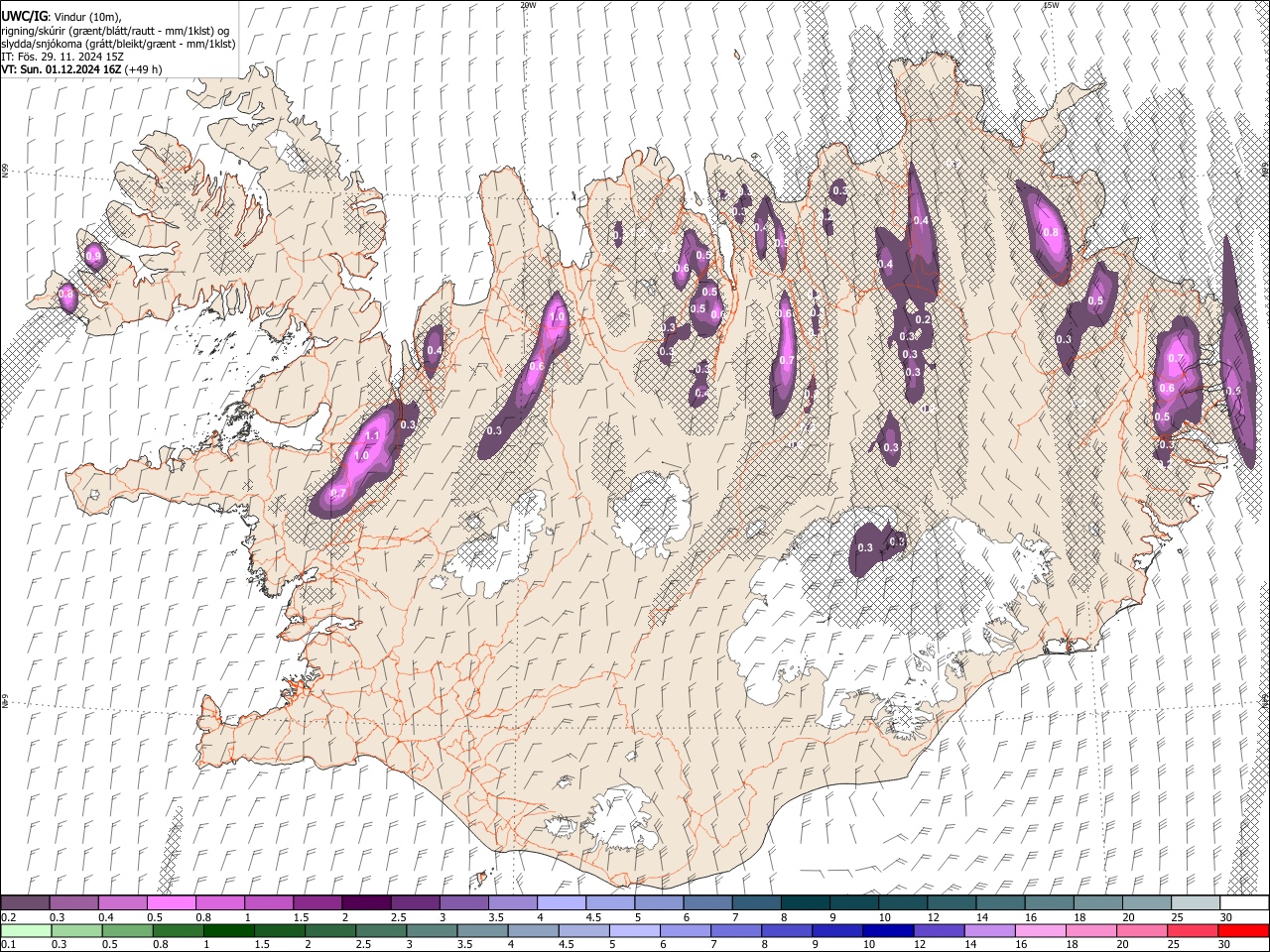Click the 15W longitude label at top
This screenshot has width=1270, height=952.
click(x=1051, y=5)
